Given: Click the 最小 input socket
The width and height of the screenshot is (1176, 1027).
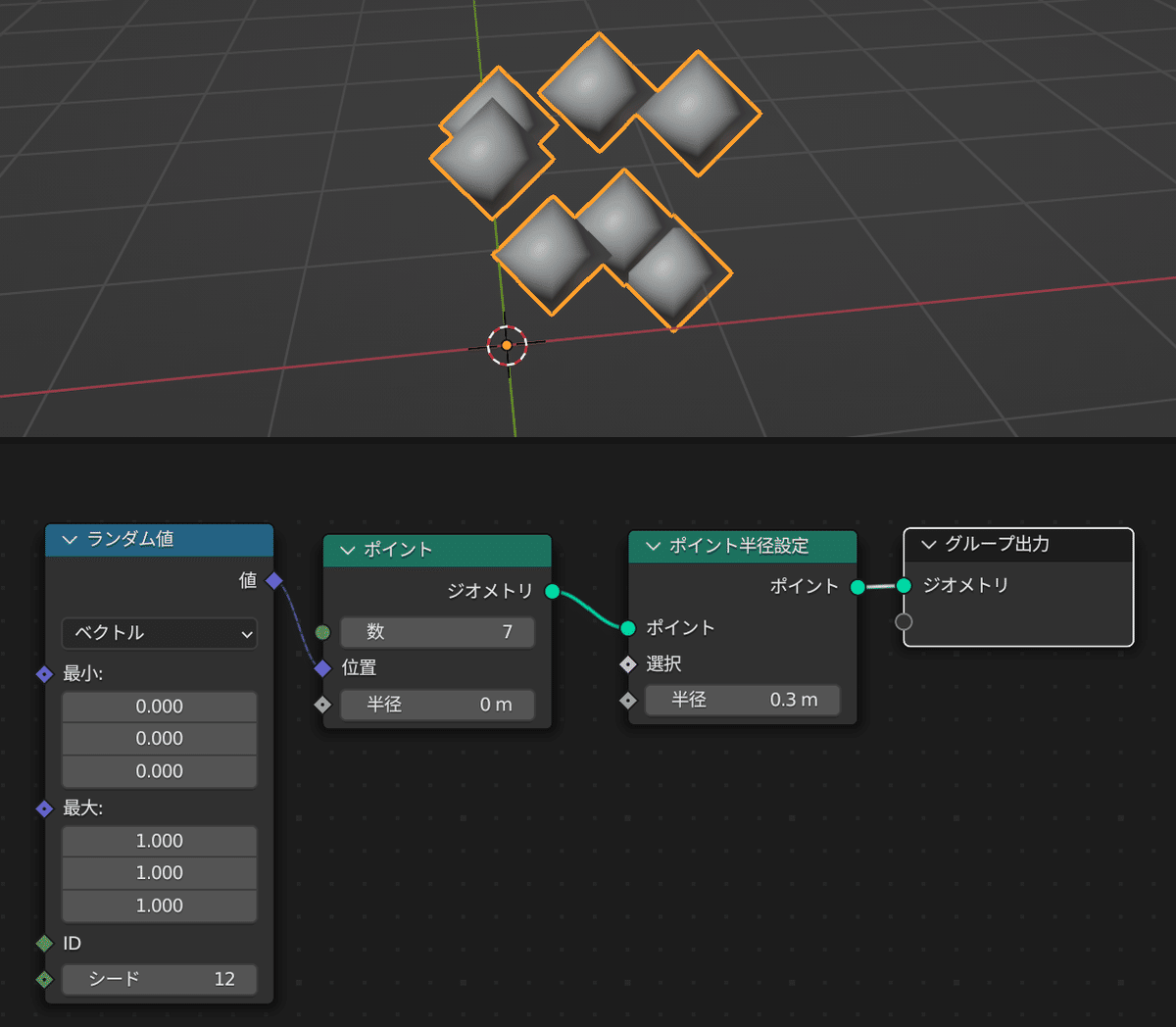Looking at the screenshot, I should pos(44,674).
